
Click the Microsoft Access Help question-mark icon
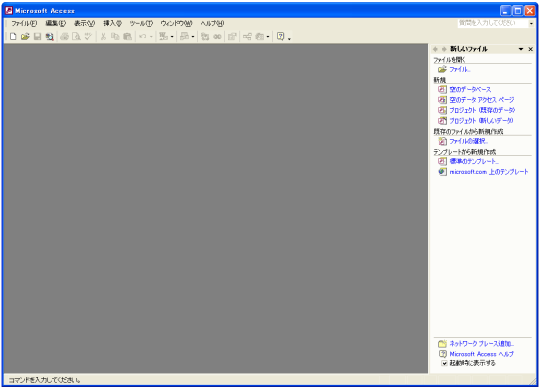click(281, 36)
